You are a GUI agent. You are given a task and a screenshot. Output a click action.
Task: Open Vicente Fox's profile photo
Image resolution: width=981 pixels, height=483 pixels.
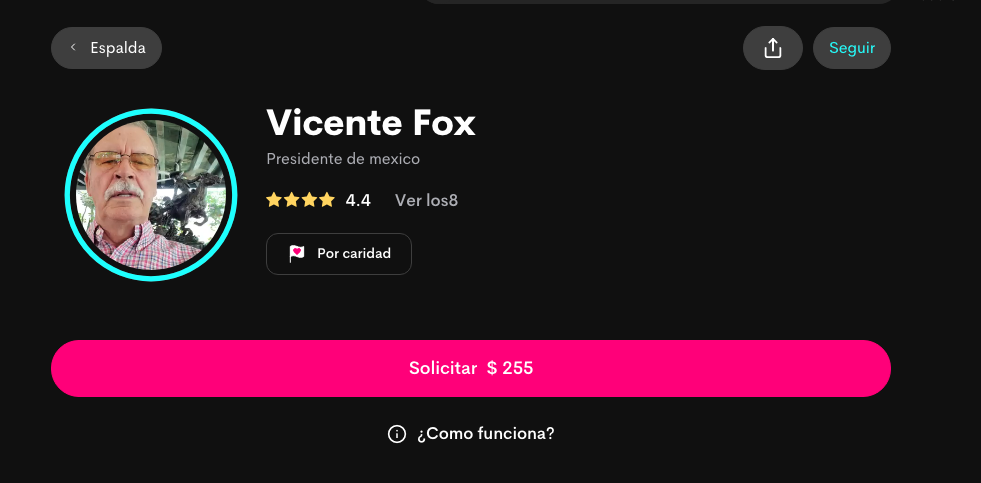coord(151,195)
